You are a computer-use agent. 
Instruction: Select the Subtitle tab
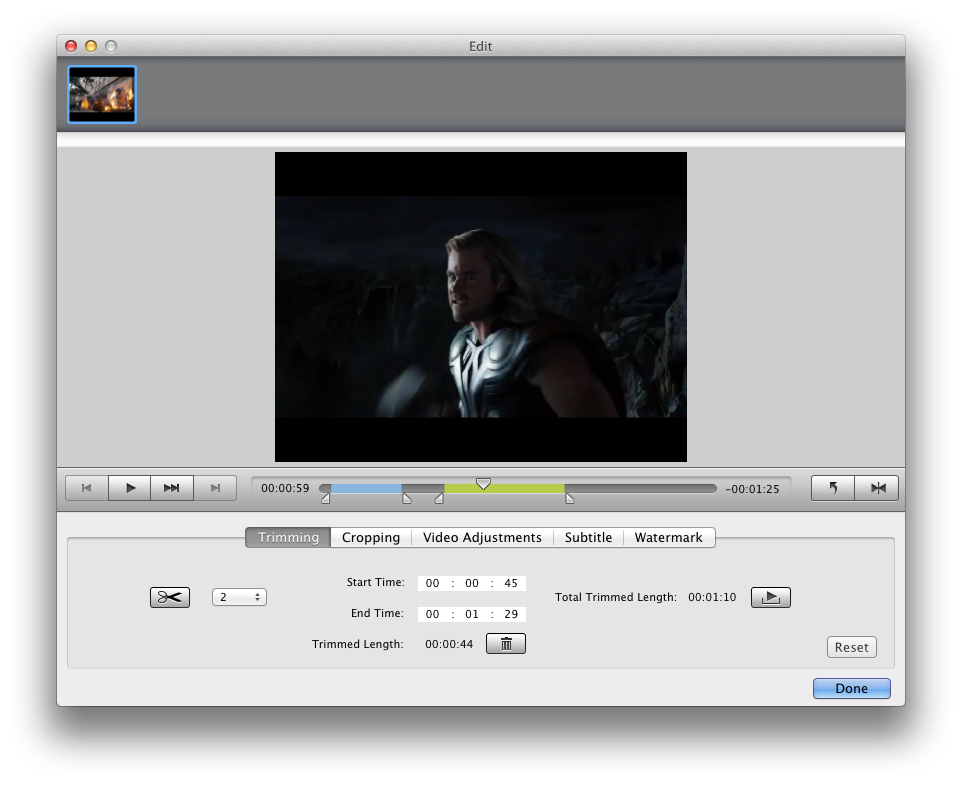coord(588,538)
